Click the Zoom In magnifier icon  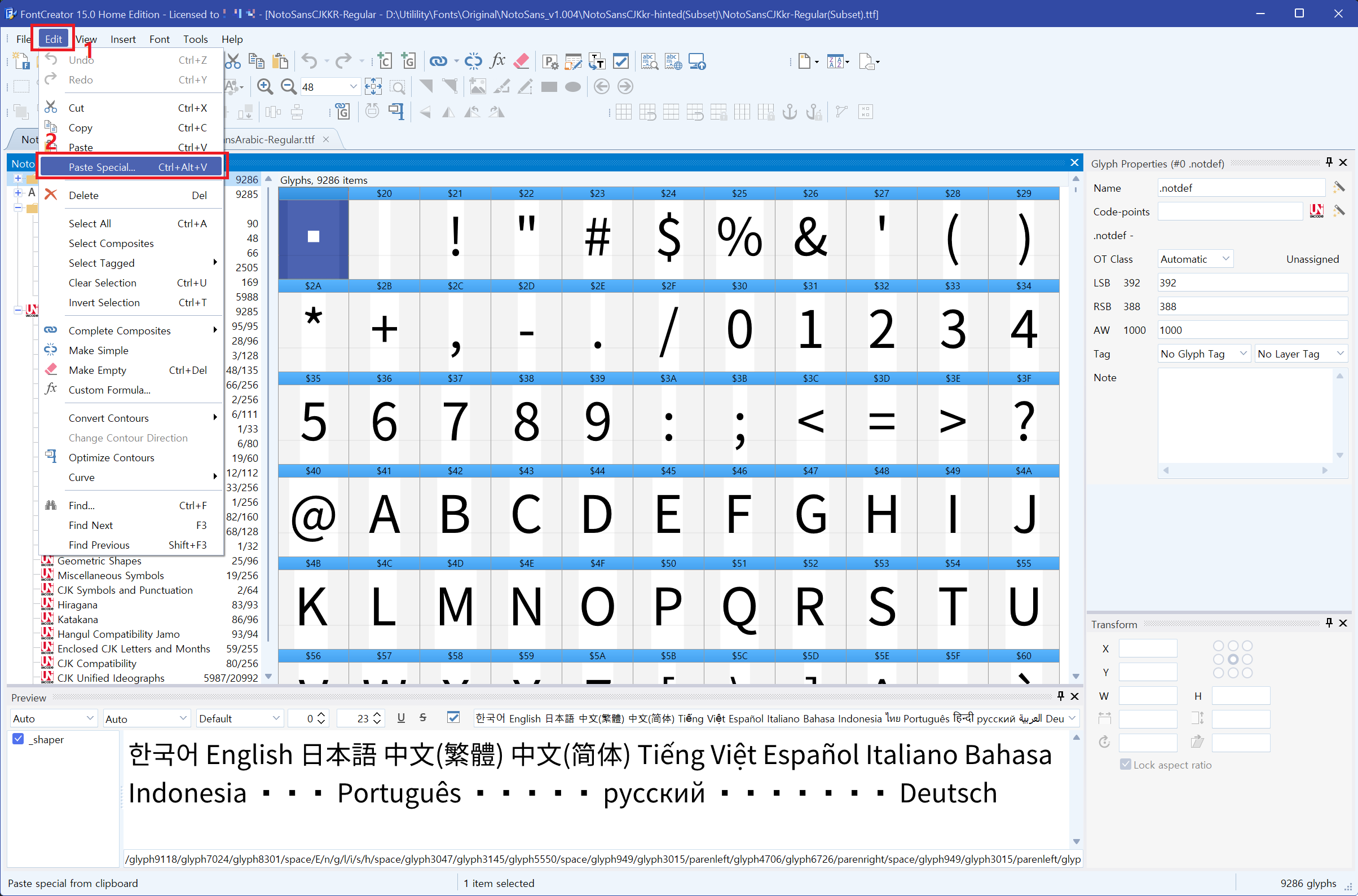(x=264, y=87)
